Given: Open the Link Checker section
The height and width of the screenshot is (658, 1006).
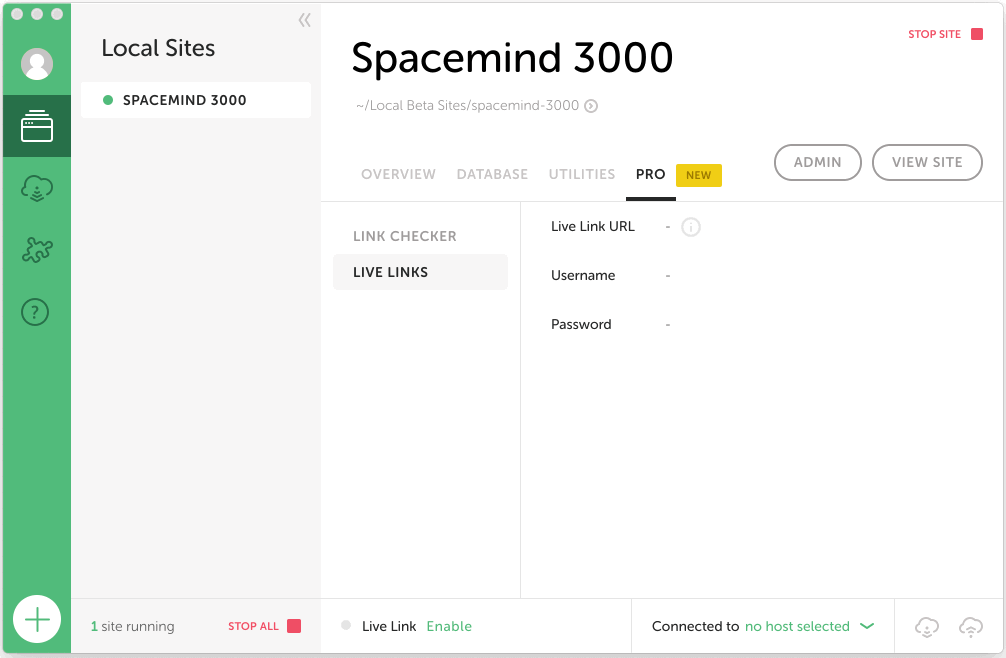Looking at the screenshot, I should click(x=405, y=237).
